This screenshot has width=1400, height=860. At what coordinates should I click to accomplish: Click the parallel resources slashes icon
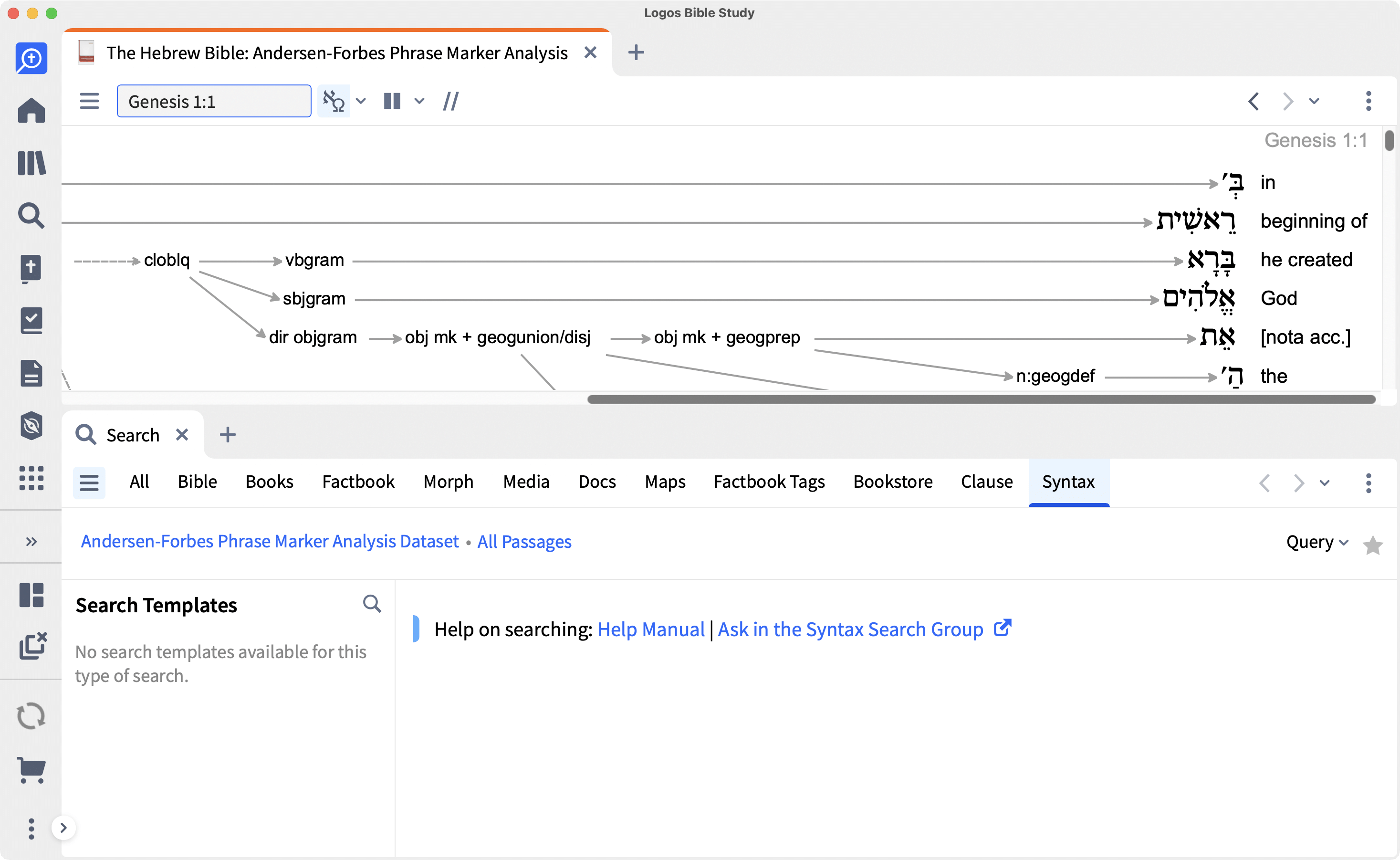point(451,101)
